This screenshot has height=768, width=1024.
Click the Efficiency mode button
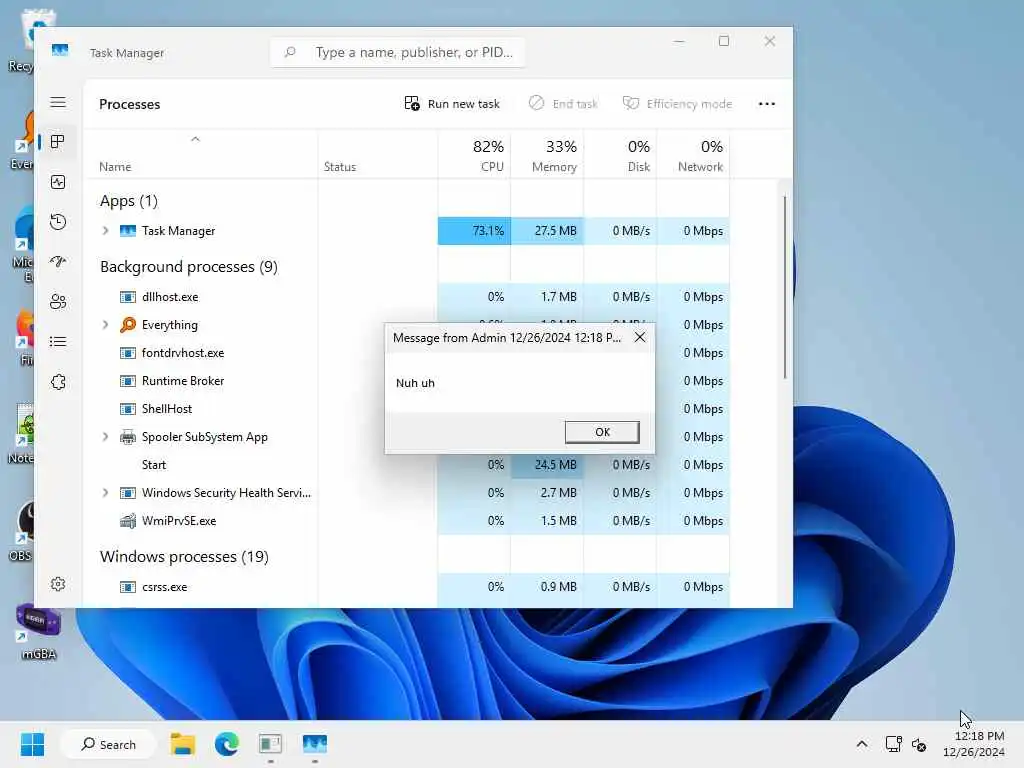677,104
